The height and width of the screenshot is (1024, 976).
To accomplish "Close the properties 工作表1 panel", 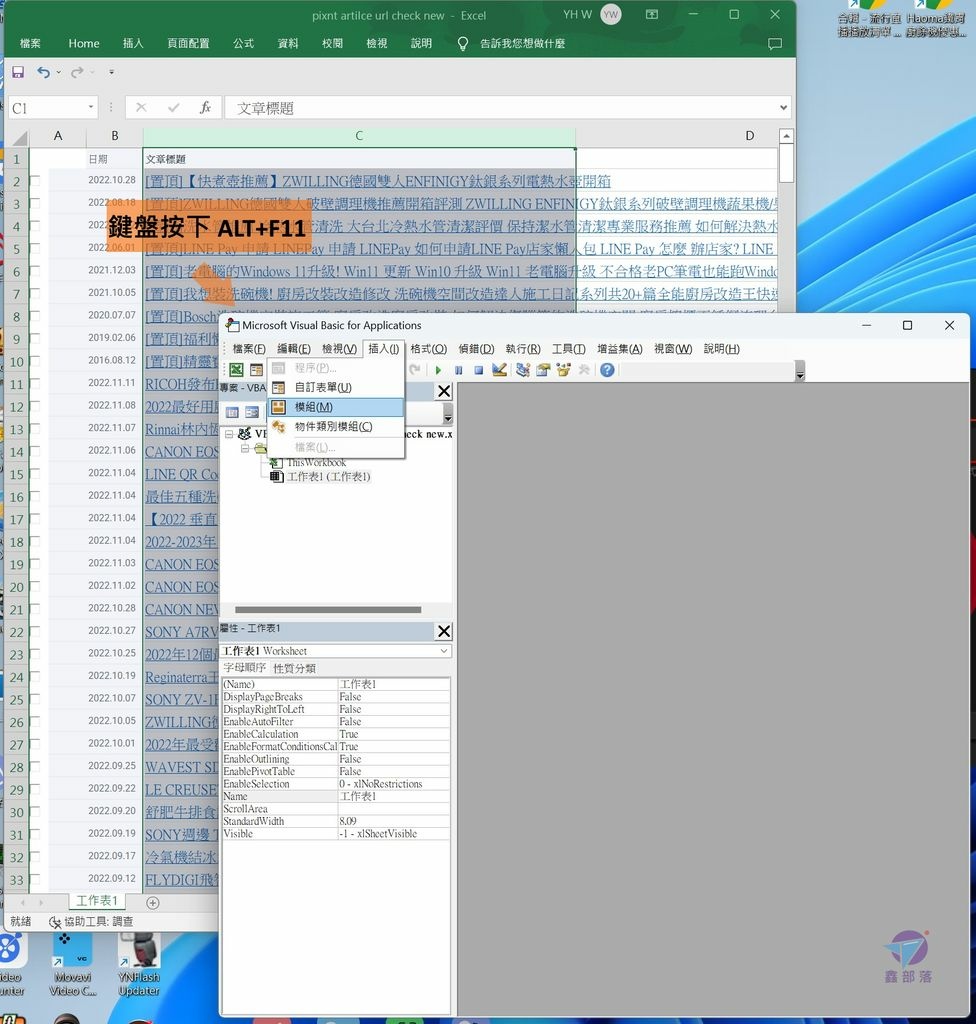I will [x=444, y=631].
